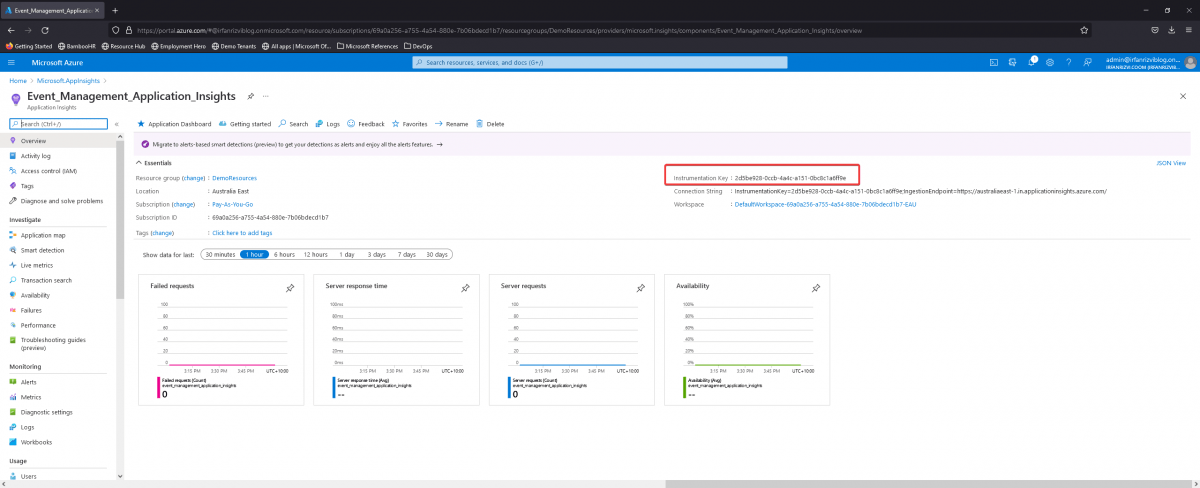Select the 7 days time range
This screenshot has width=1200, height=488.
click(407, 254)
